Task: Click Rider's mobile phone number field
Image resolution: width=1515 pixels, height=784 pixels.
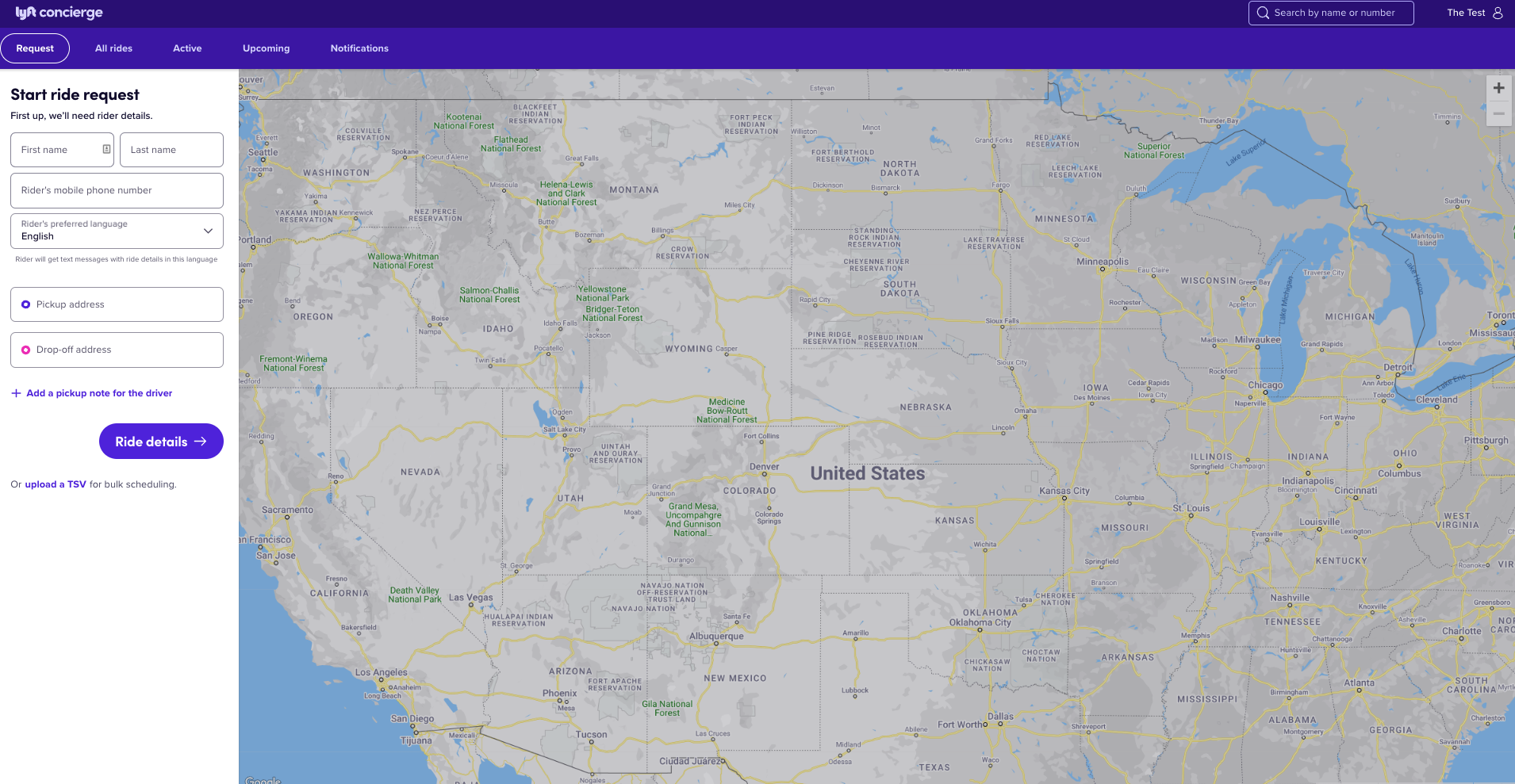Action: (x=117, y=190)
